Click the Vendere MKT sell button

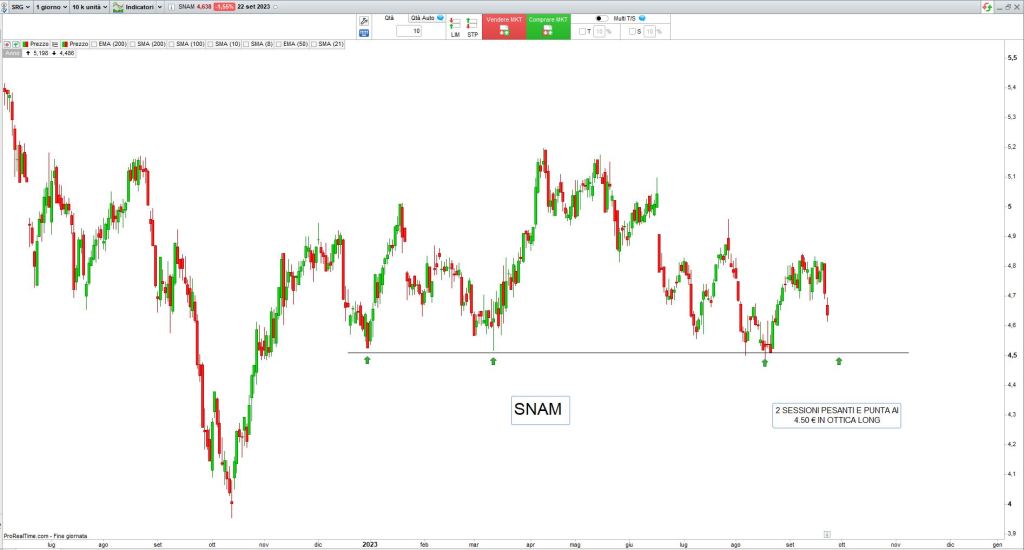(x=504, y=27)
